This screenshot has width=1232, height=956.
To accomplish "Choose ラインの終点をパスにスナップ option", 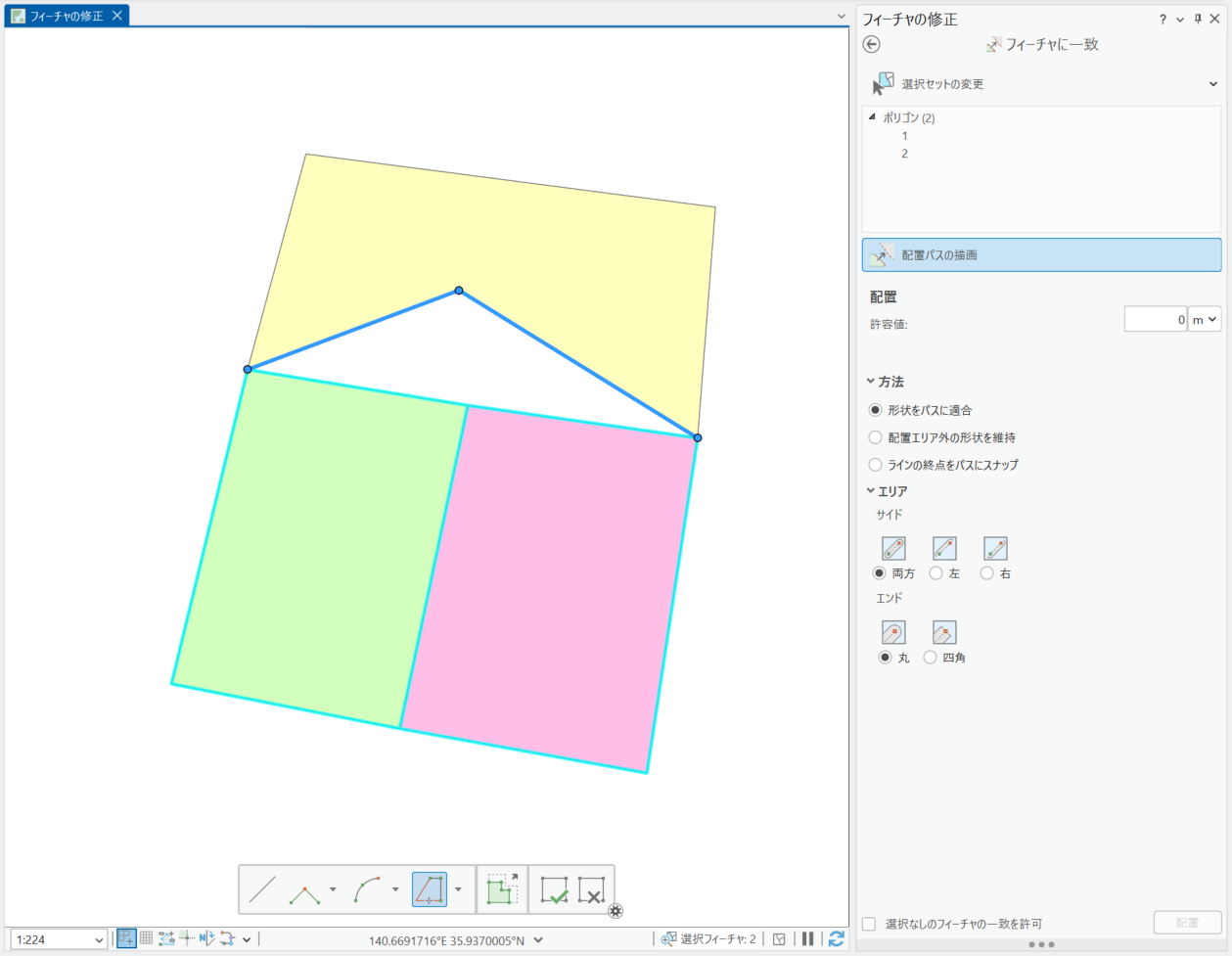I will click(x=876, y=465).
